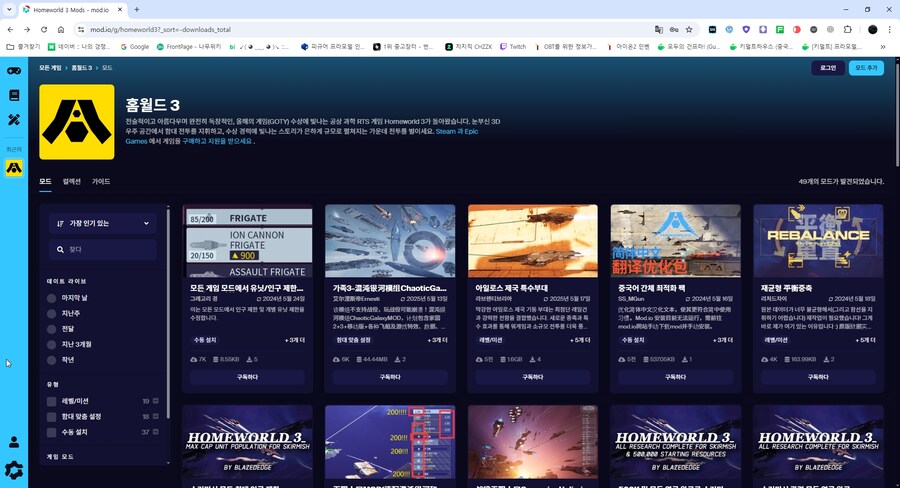
Task: Expand +5개 더 tags on 아일로스 제국 card
Action: point(580,340)
